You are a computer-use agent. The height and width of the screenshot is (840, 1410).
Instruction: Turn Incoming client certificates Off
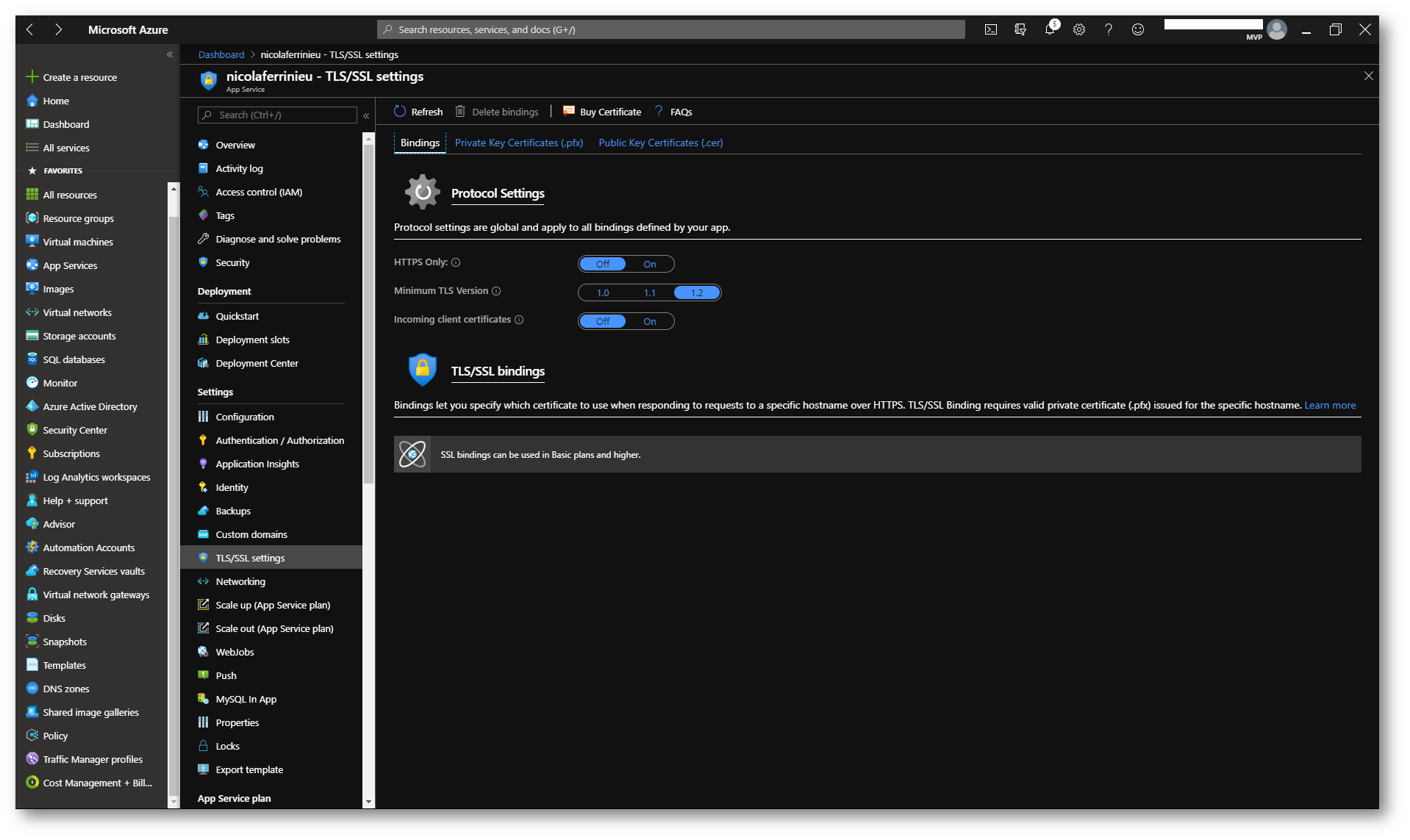tap(603, 321)
